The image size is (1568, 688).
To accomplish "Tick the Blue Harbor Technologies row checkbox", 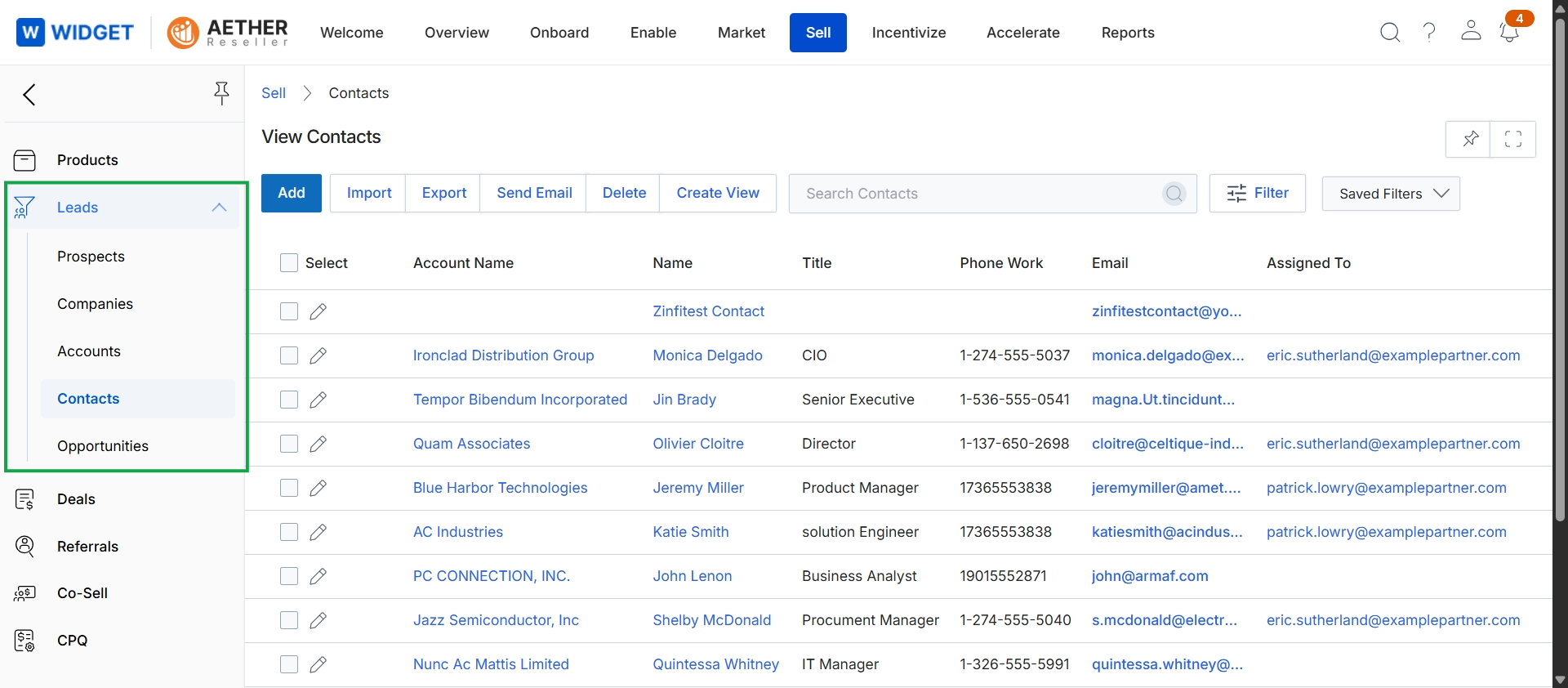I will (x=289, y=488).
